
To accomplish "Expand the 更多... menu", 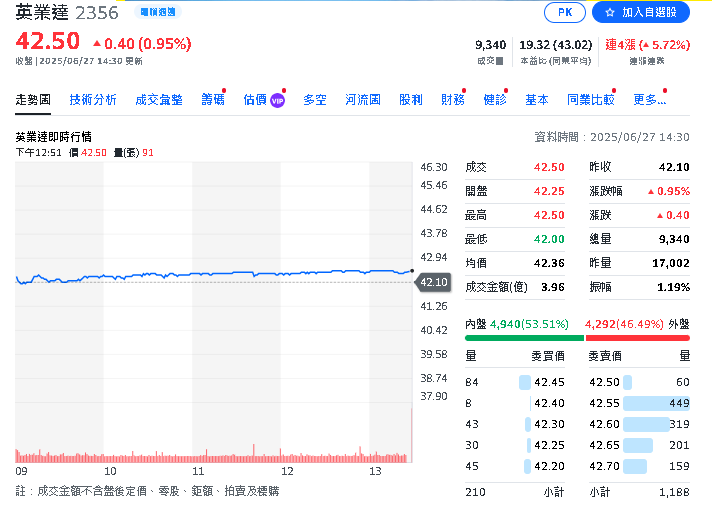I will 649,99.
